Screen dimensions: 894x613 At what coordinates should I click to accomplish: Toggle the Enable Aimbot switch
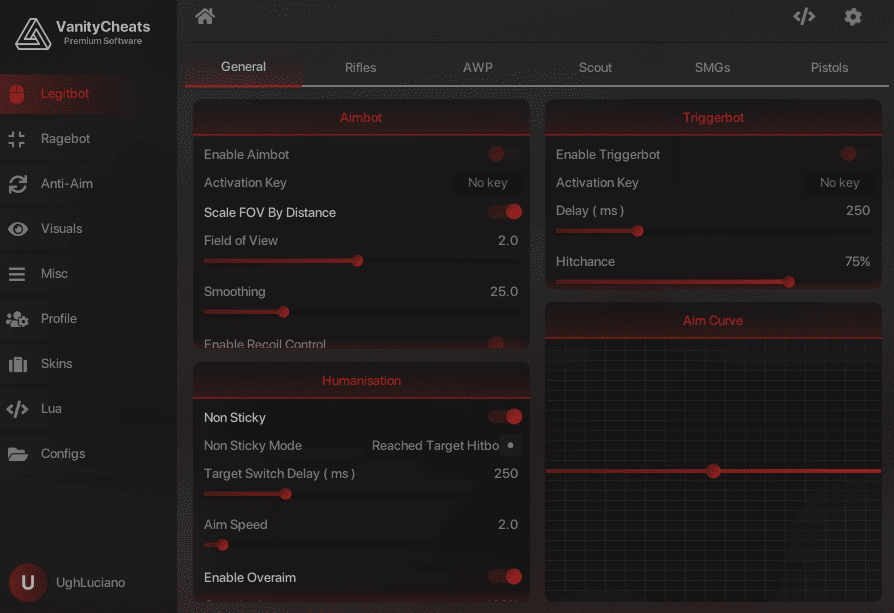[x=504, y=154]
